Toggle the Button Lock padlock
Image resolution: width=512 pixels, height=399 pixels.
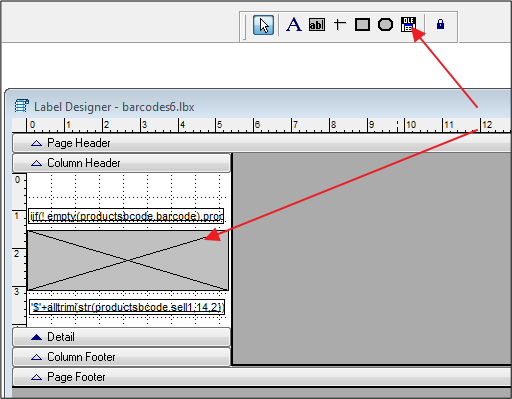440,24
